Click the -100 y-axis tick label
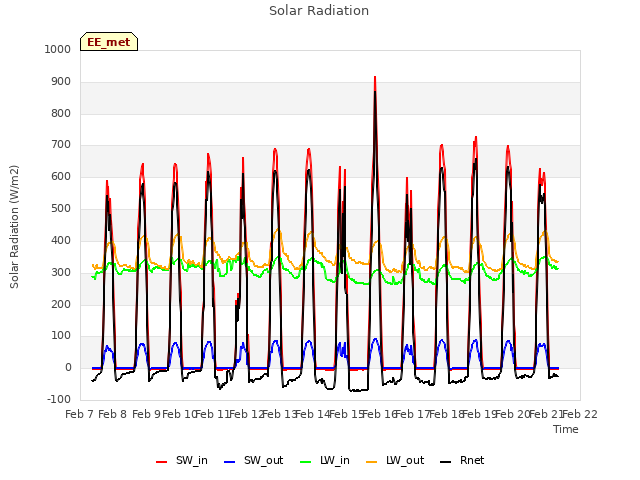This screenshot has height=480, width=640. pos(59,399)
